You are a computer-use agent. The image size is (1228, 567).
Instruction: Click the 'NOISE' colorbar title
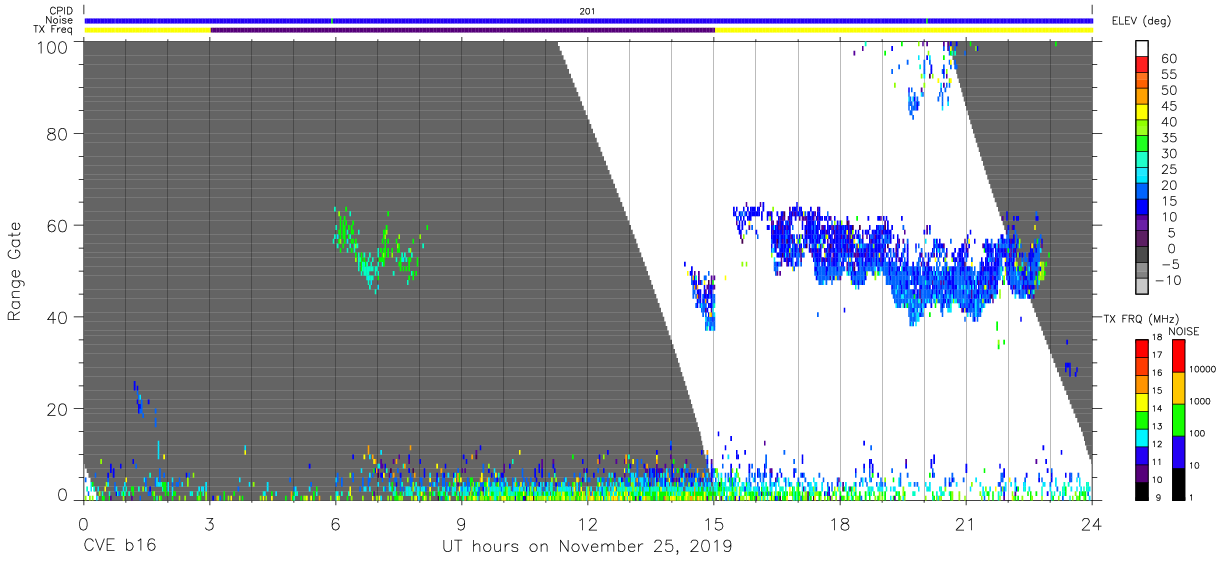(1182, 331)
